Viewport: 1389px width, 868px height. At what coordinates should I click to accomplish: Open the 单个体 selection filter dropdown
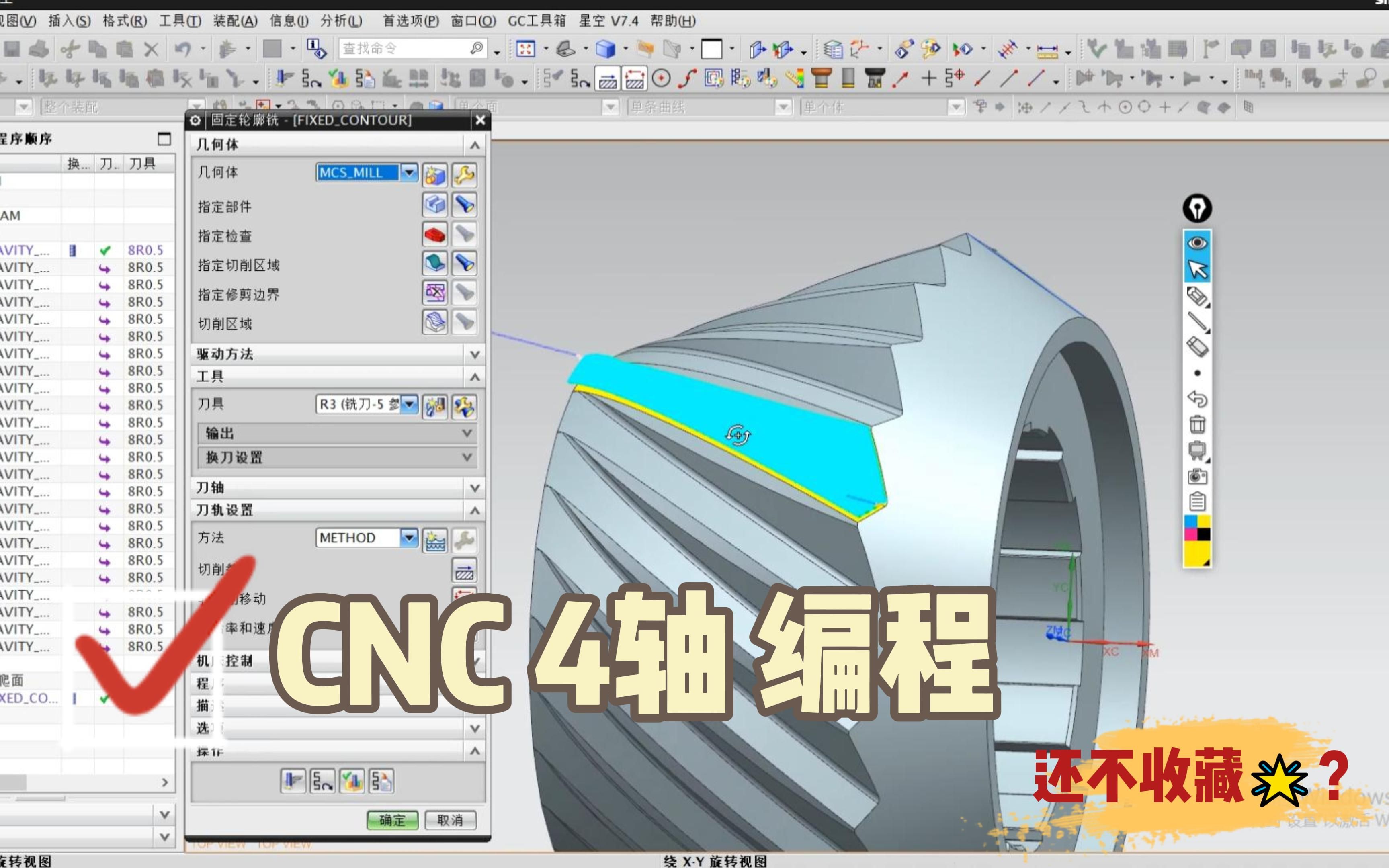956,107
